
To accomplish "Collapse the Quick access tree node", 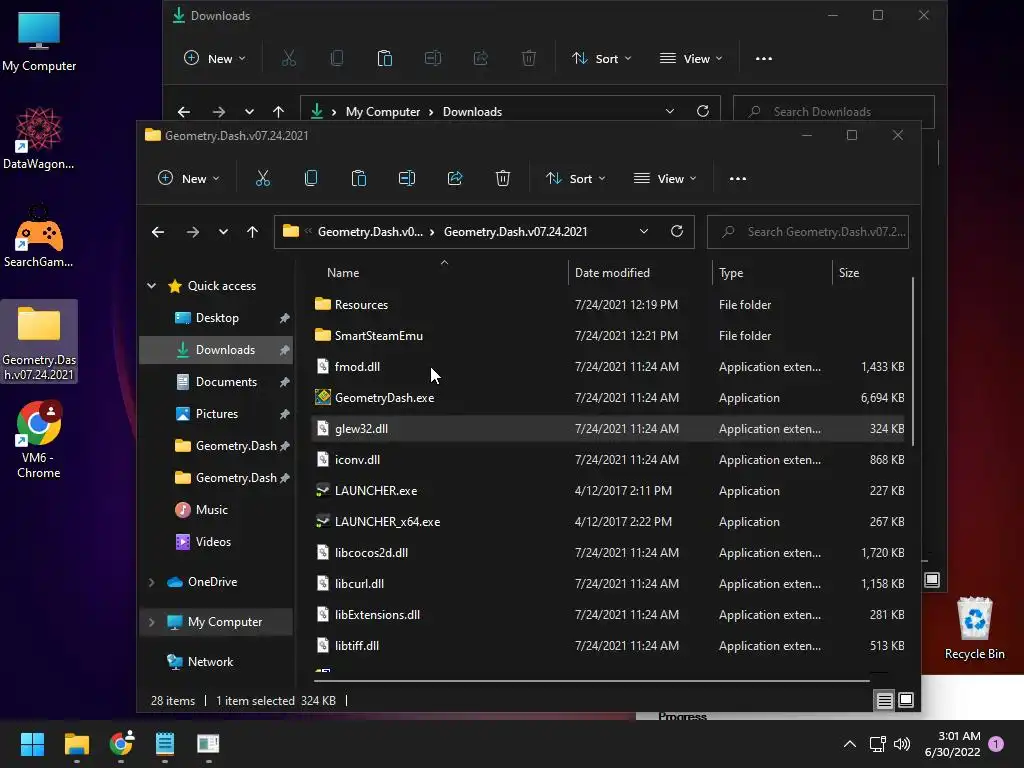I will [x=152, y=285].
